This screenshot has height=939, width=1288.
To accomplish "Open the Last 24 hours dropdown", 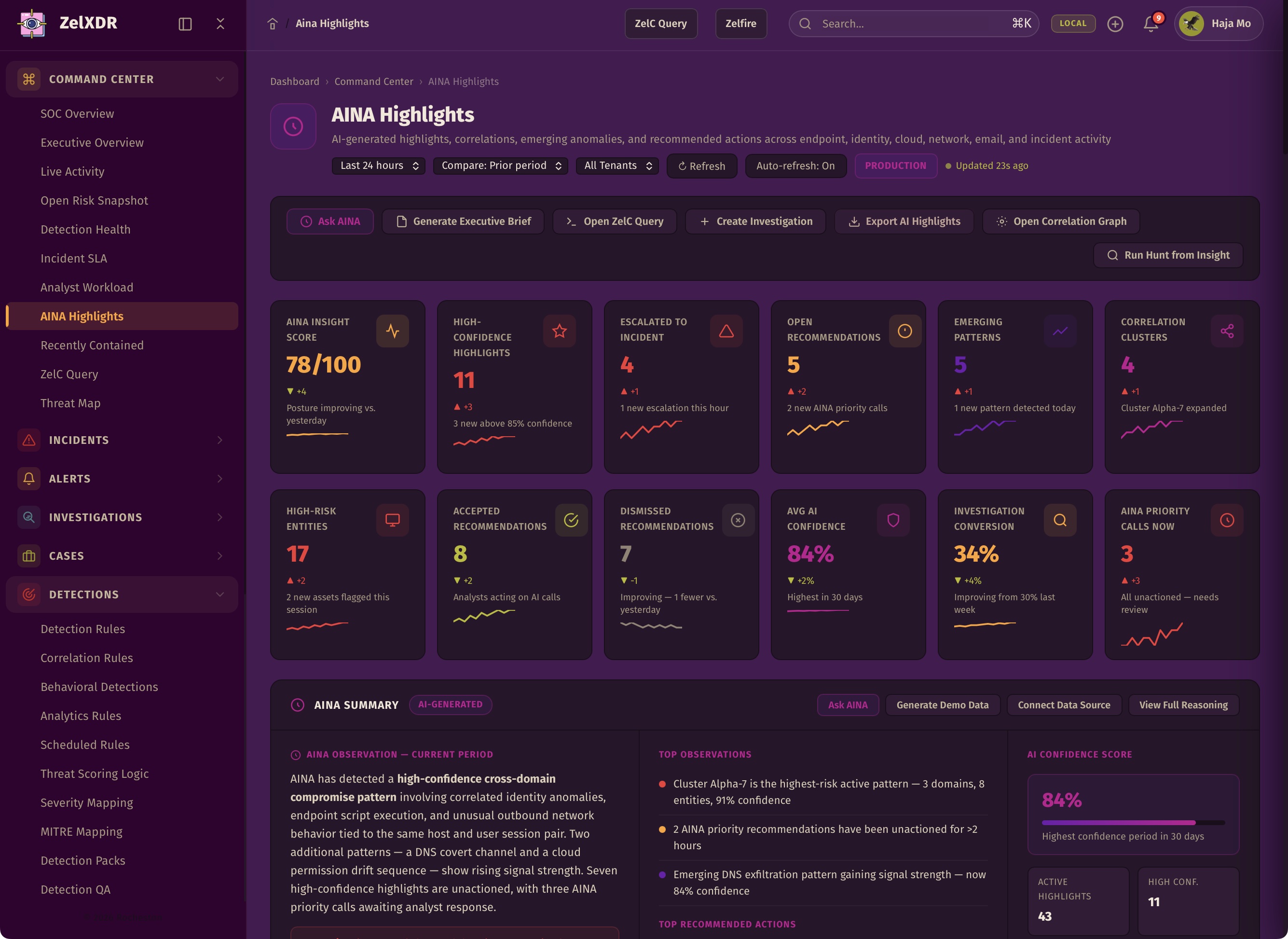I will [x=378, y=166].
